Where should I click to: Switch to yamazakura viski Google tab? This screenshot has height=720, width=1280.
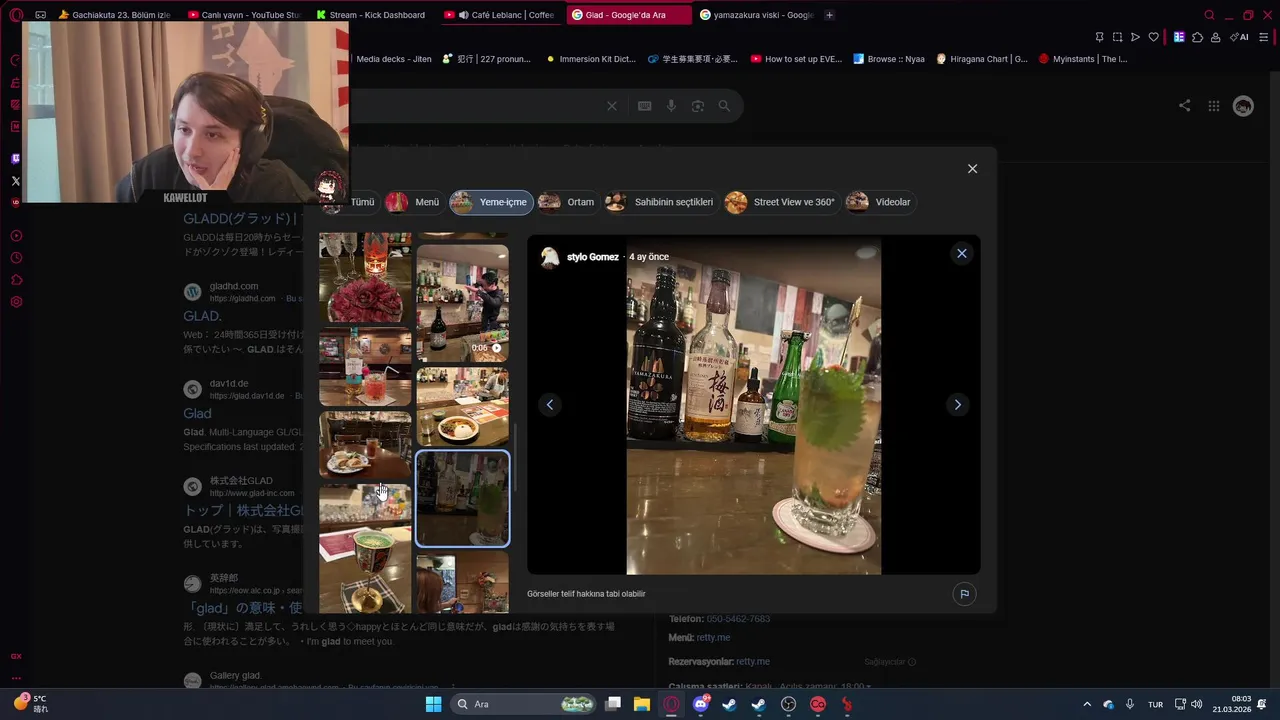pos(757,15)
